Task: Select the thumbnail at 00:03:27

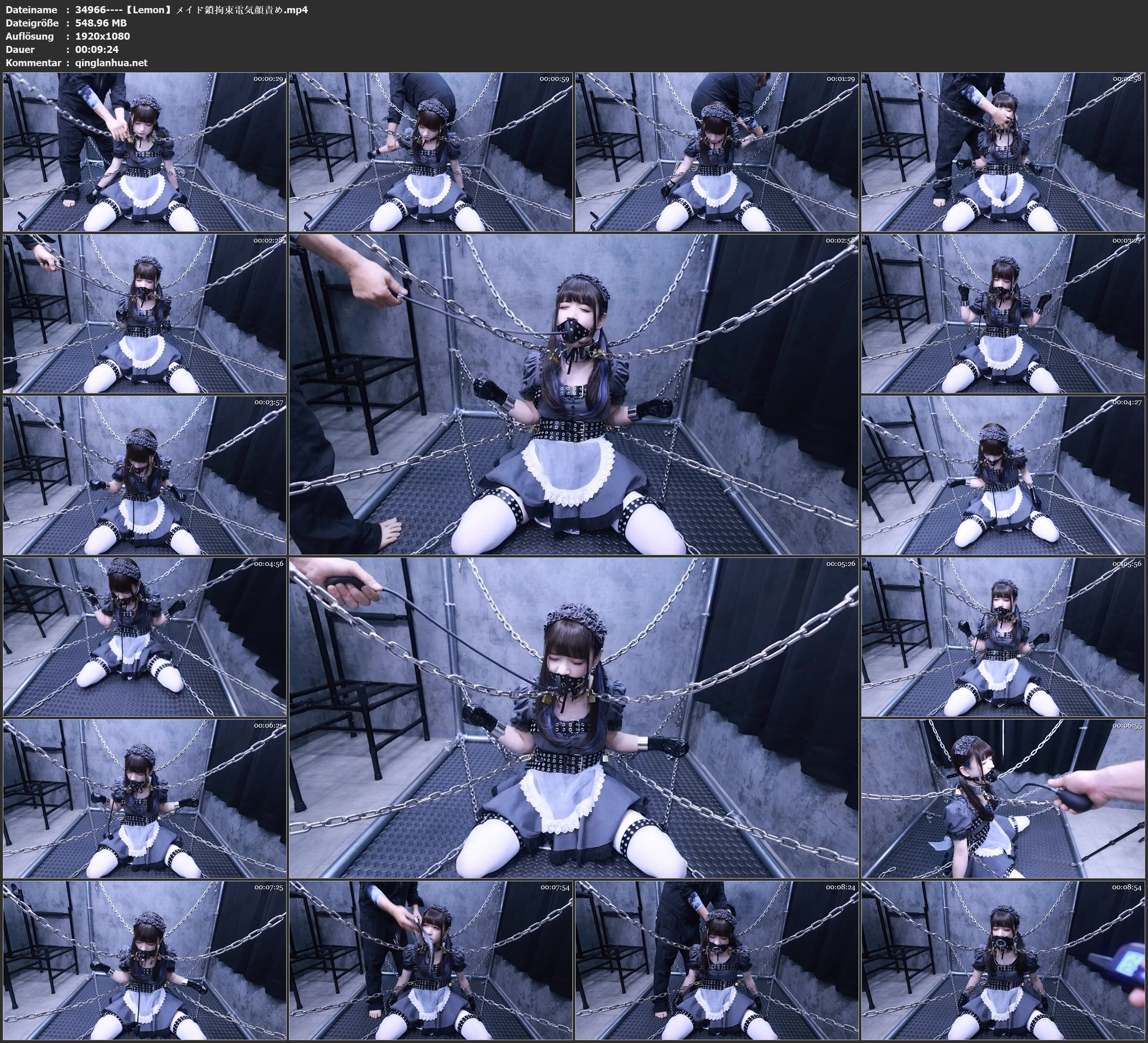Action: 1003,313
